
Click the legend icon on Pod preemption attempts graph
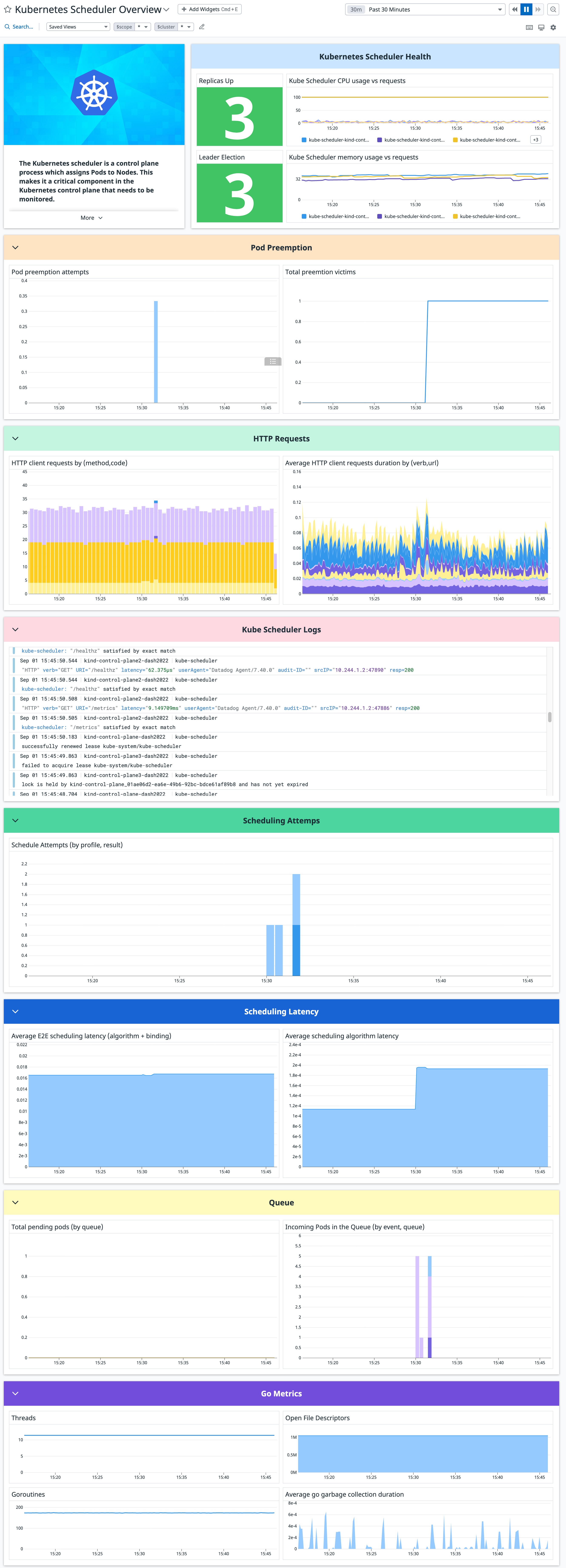pos(273,362)
